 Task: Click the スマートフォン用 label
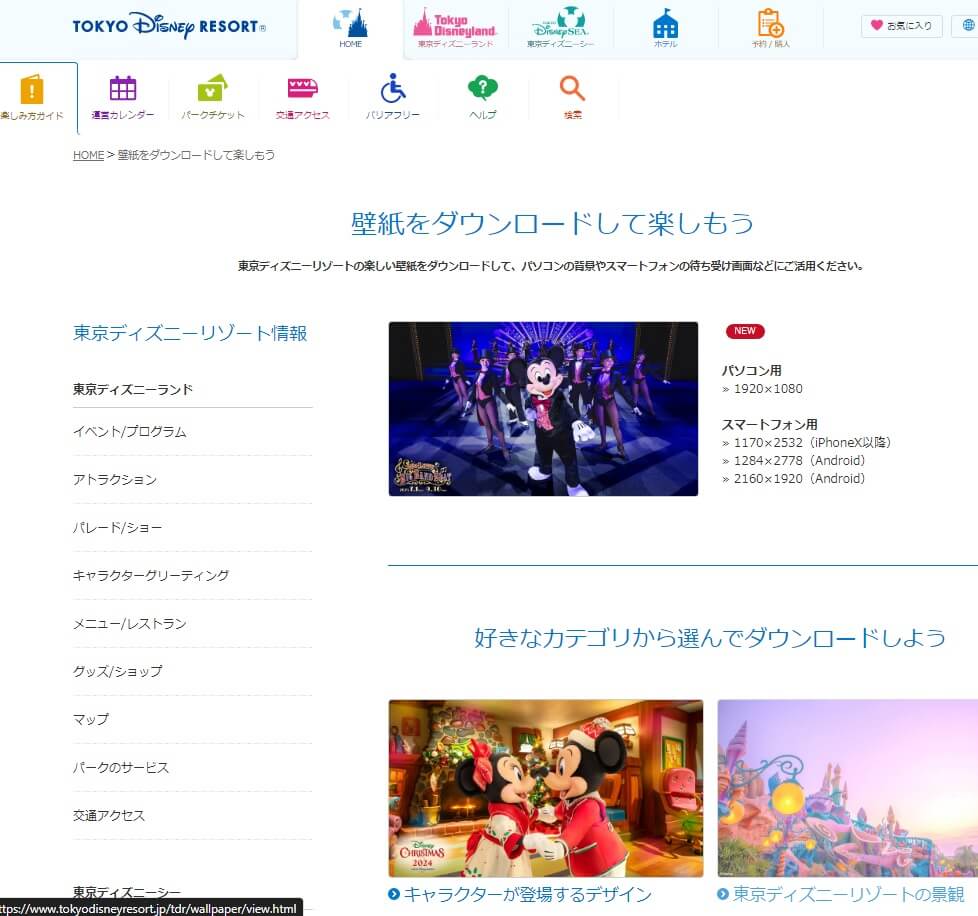click(x=770, y=425)
